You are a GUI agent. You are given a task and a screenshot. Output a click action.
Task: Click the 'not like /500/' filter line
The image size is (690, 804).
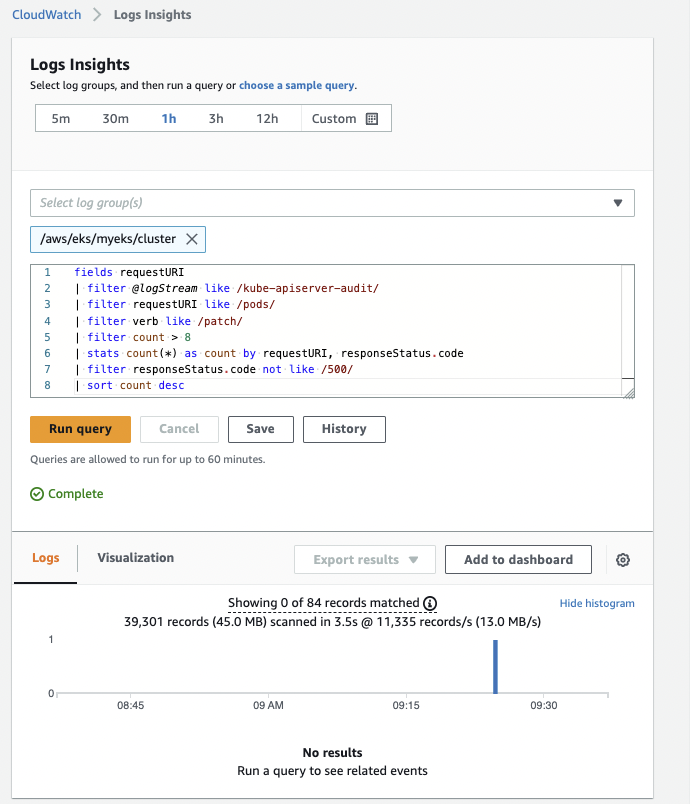214,369
